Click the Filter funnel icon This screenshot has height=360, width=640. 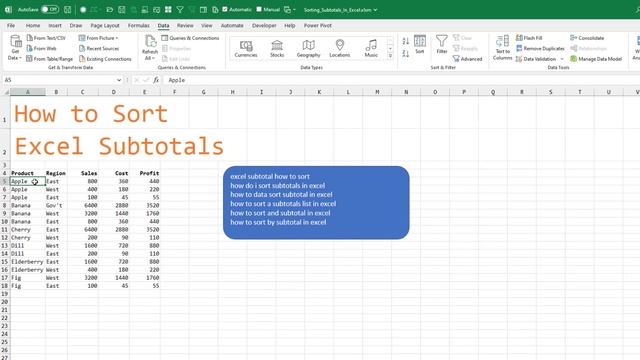click(x=442, y=41)
